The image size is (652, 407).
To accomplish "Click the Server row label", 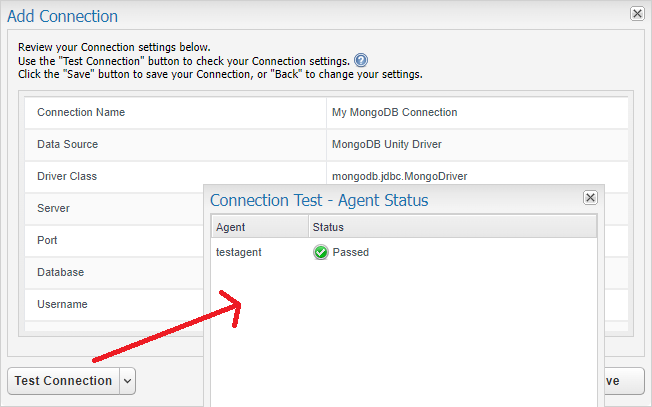I will coord(53,208).
